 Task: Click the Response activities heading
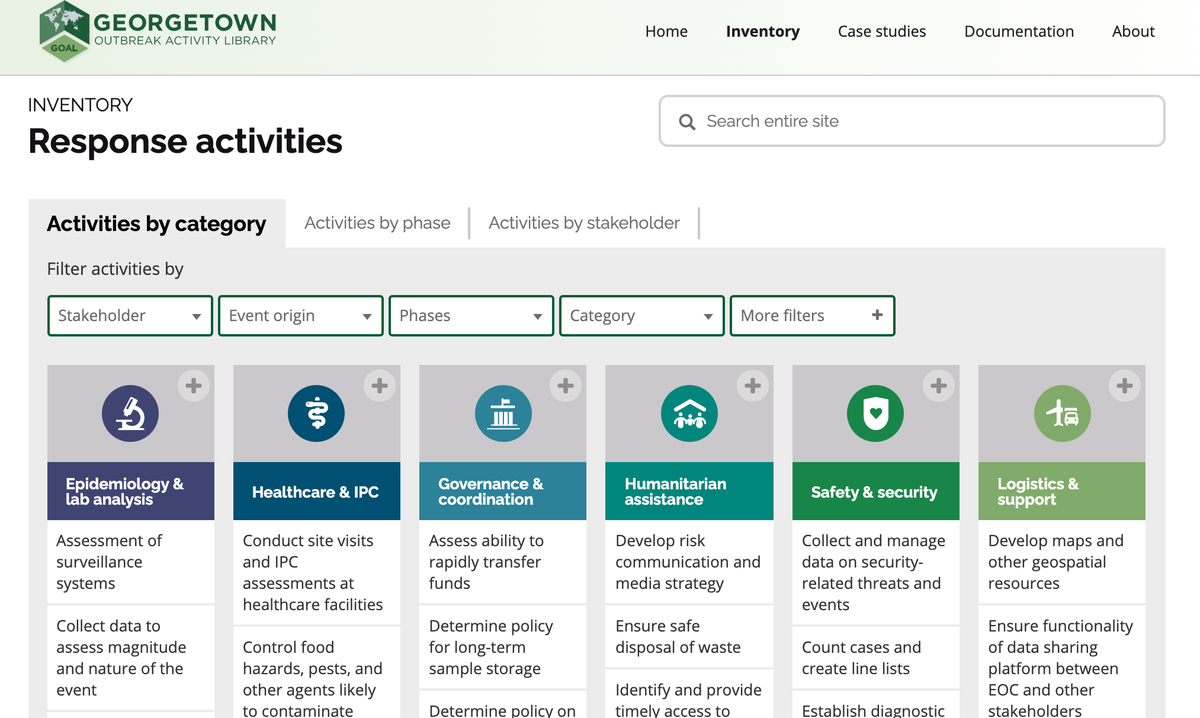click(x=185, y=141)
